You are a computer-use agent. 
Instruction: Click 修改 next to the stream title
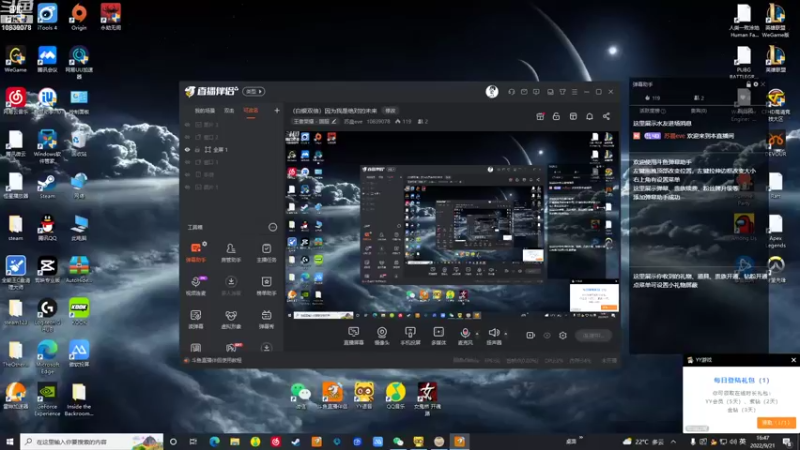(390, 110)
